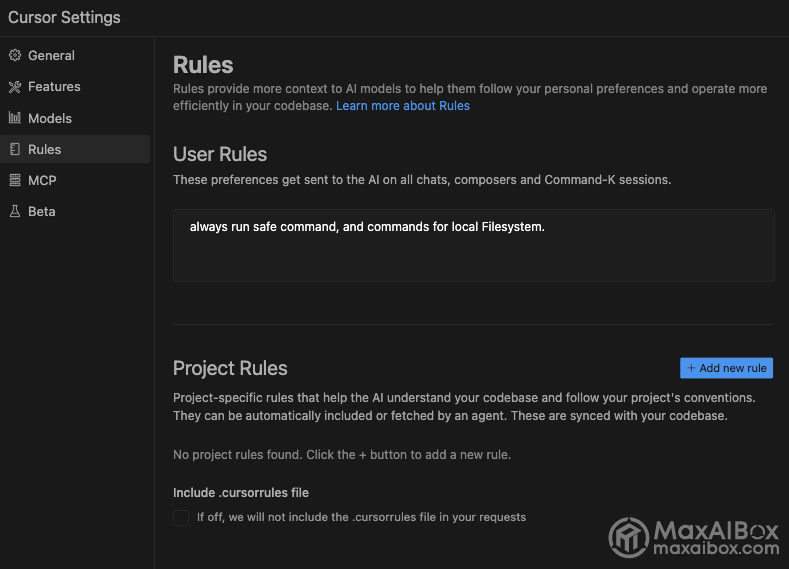Screen dimensions: 789x569
Task: Go to the Models settings label
Action: coord(50,118)
